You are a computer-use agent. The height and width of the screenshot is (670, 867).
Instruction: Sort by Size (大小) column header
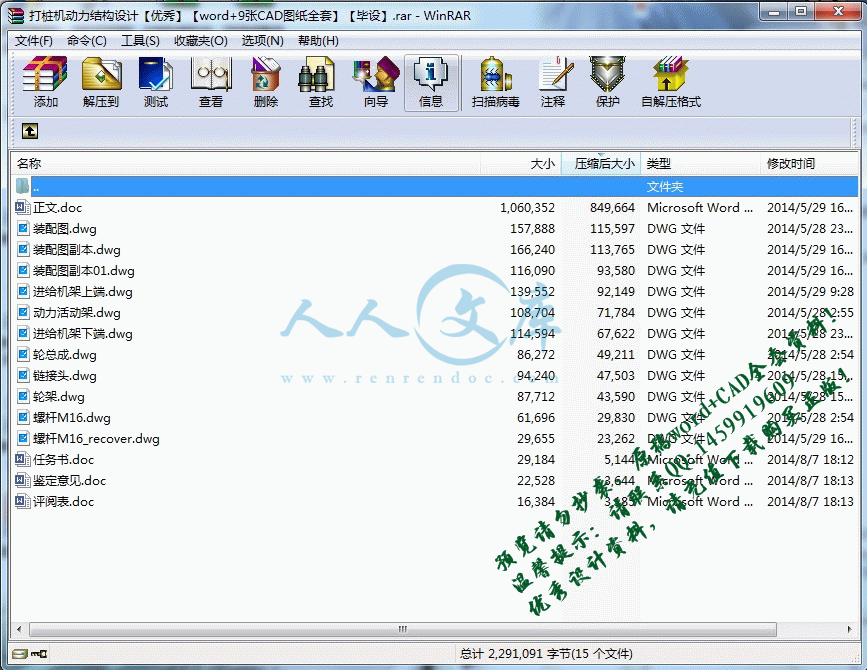pyautogui.click(x=521, y=164)
